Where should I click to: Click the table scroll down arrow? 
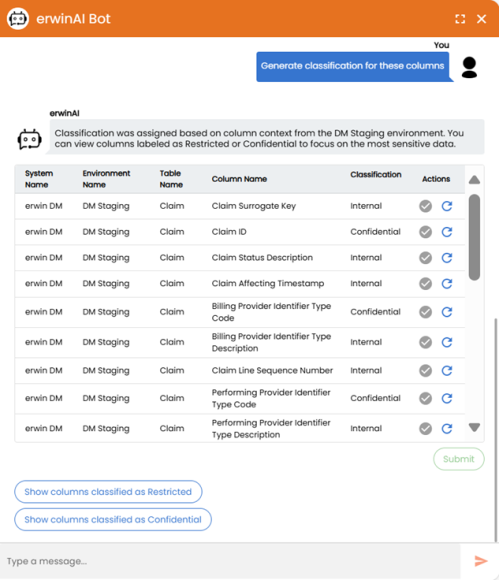pos(474,428)
